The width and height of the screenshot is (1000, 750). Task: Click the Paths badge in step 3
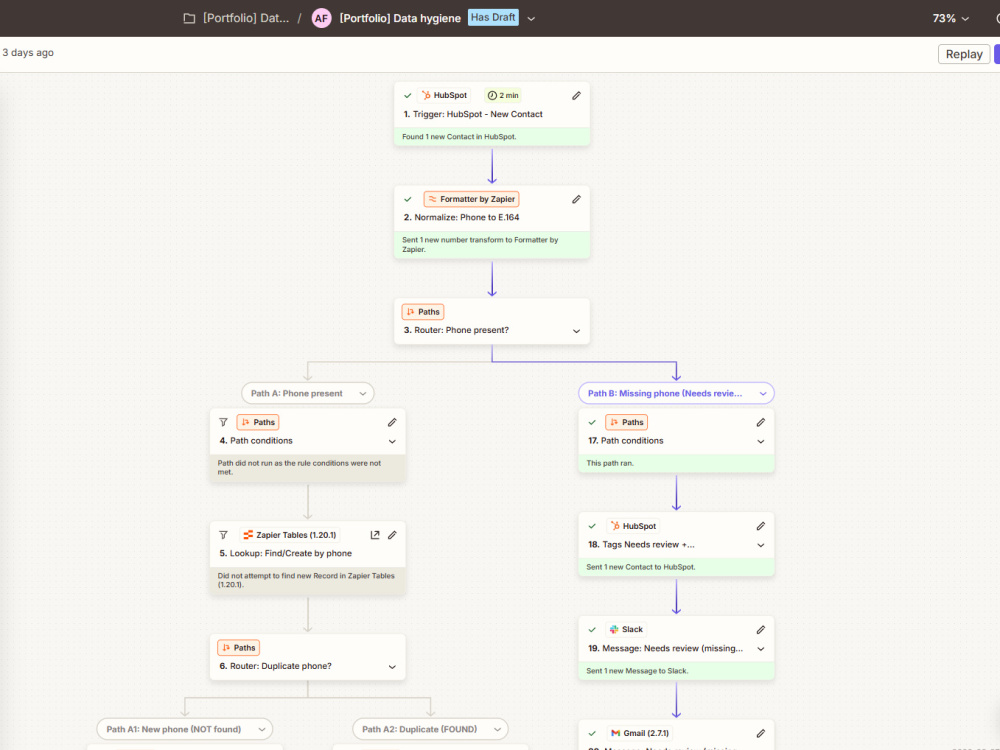423,312
